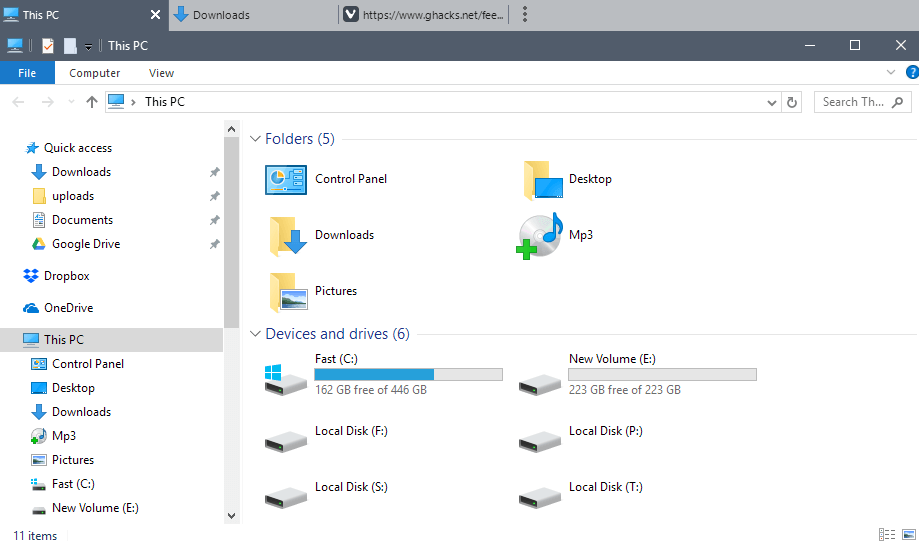The height and width of the screenshot is (544, 919).
Task: Select the Local Disk (T:) drive icon
Action: (x=540, y=497)
